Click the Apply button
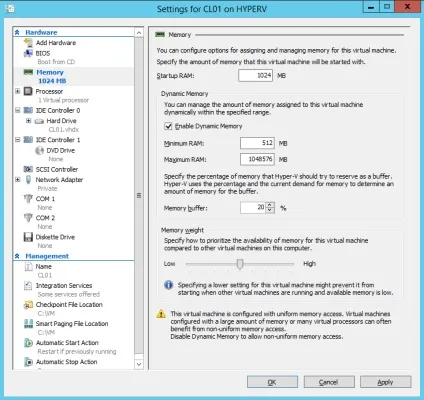 [386, 382]
